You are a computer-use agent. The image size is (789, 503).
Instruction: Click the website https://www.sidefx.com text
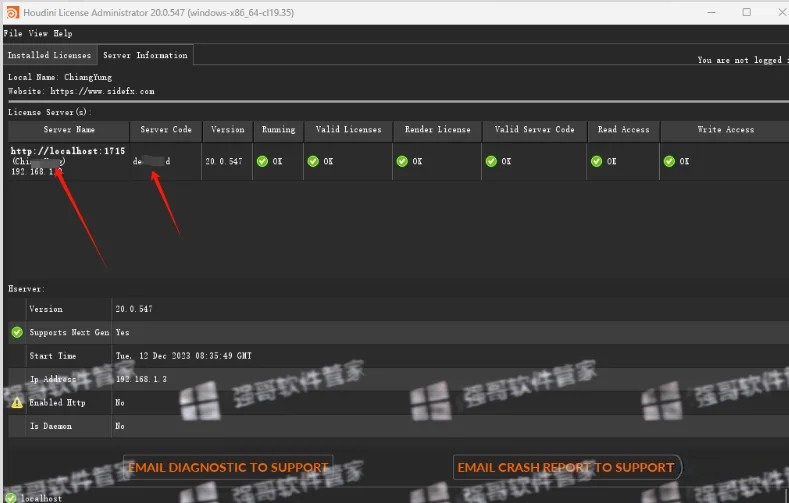103,92
